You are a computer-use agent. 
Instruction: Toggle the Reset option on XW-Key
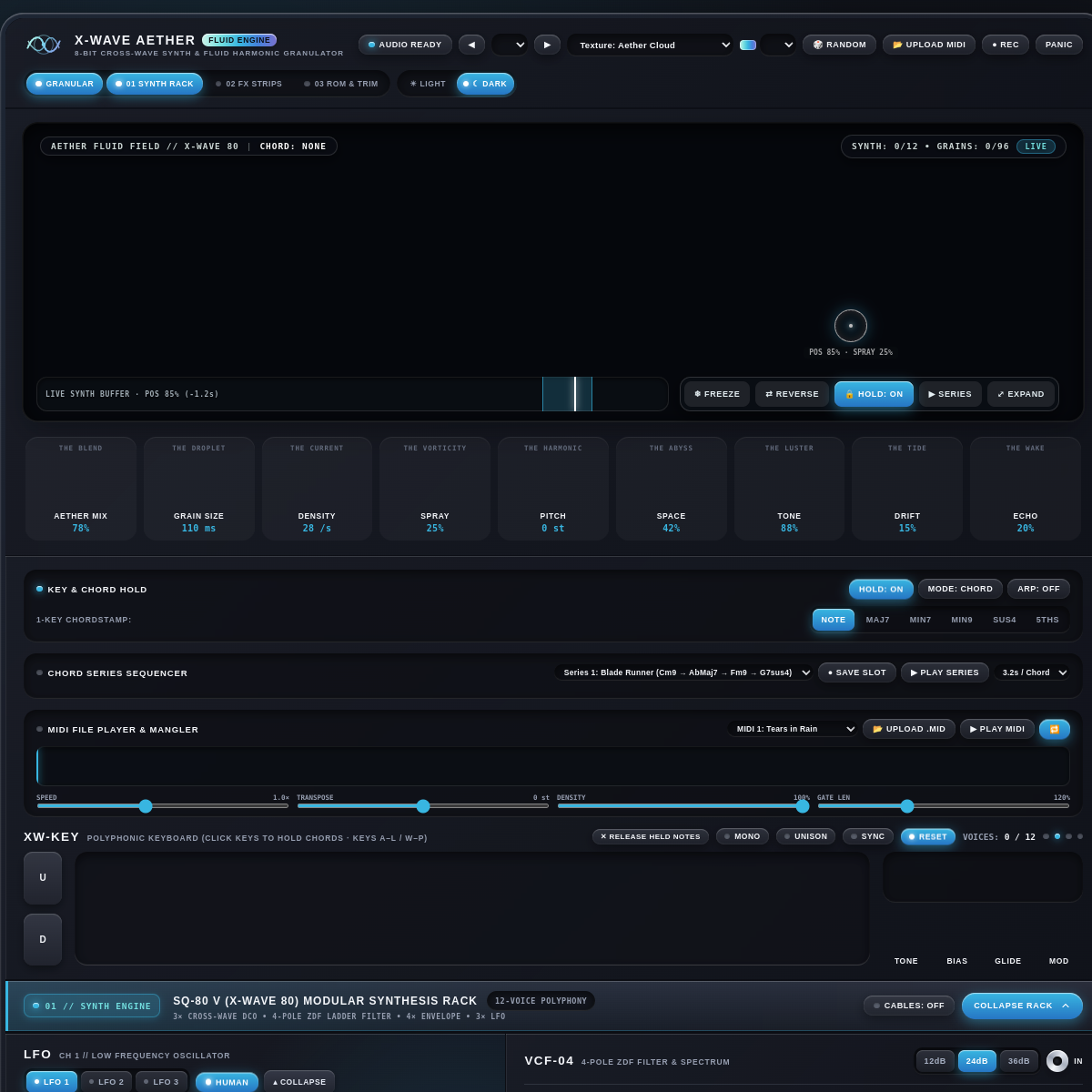pos(928,836)
